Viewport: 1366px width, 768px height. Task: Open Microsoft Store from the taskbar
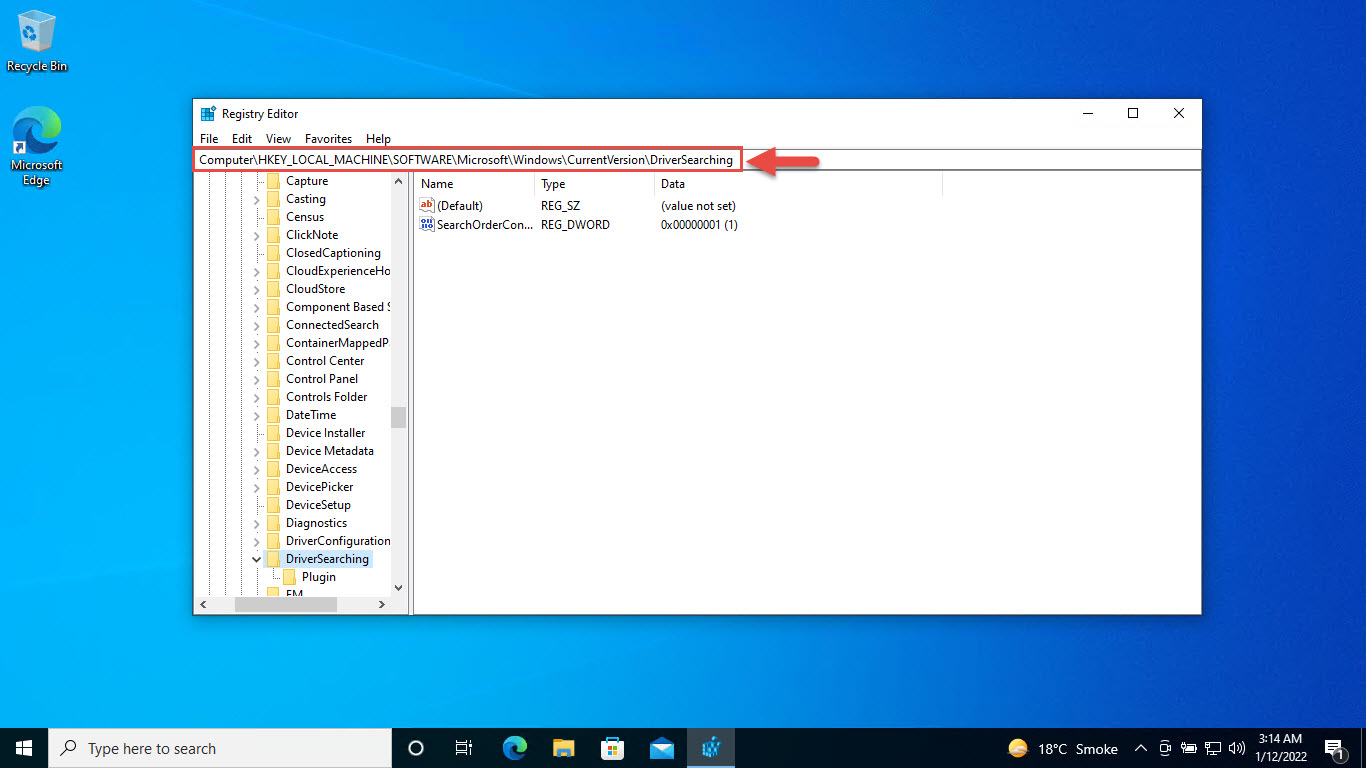click(613, 748)
